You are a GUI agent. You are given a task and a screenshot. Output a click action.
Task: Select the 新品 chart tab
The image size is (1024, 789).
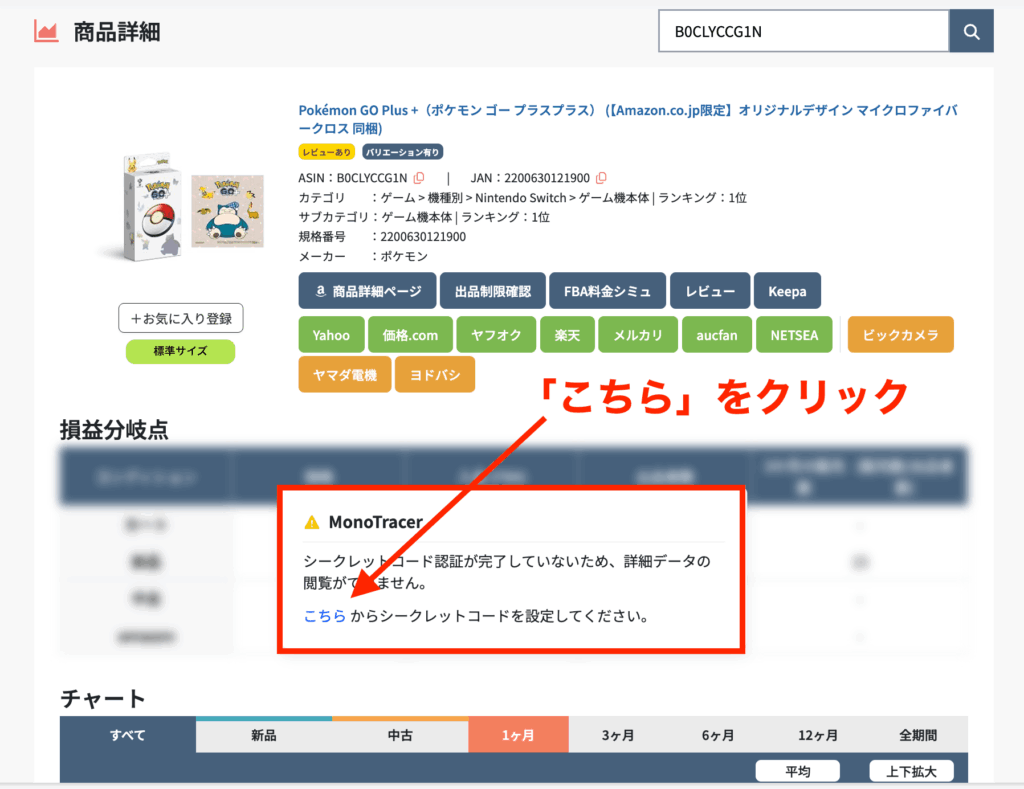(264, 735)
